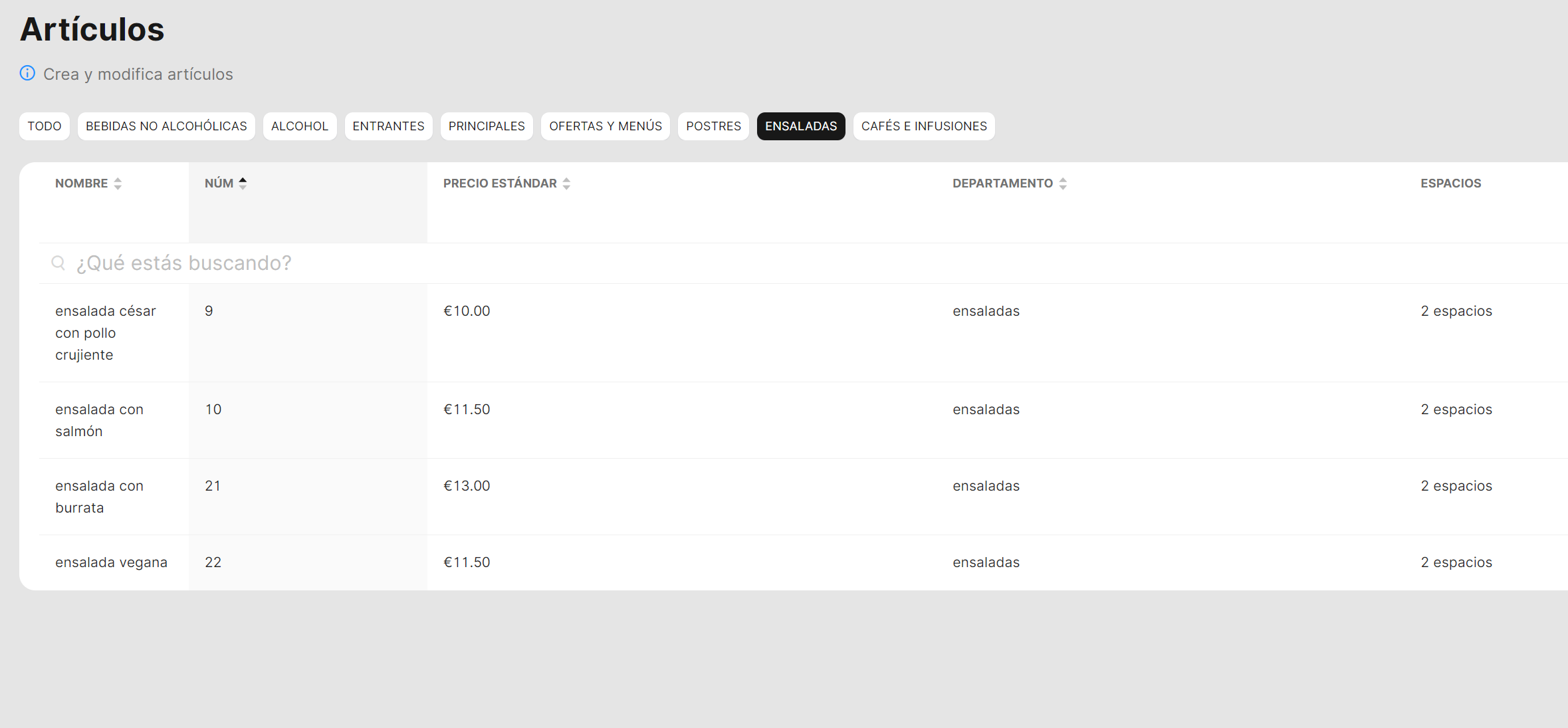Show the Entrantes category

(388, 126)
